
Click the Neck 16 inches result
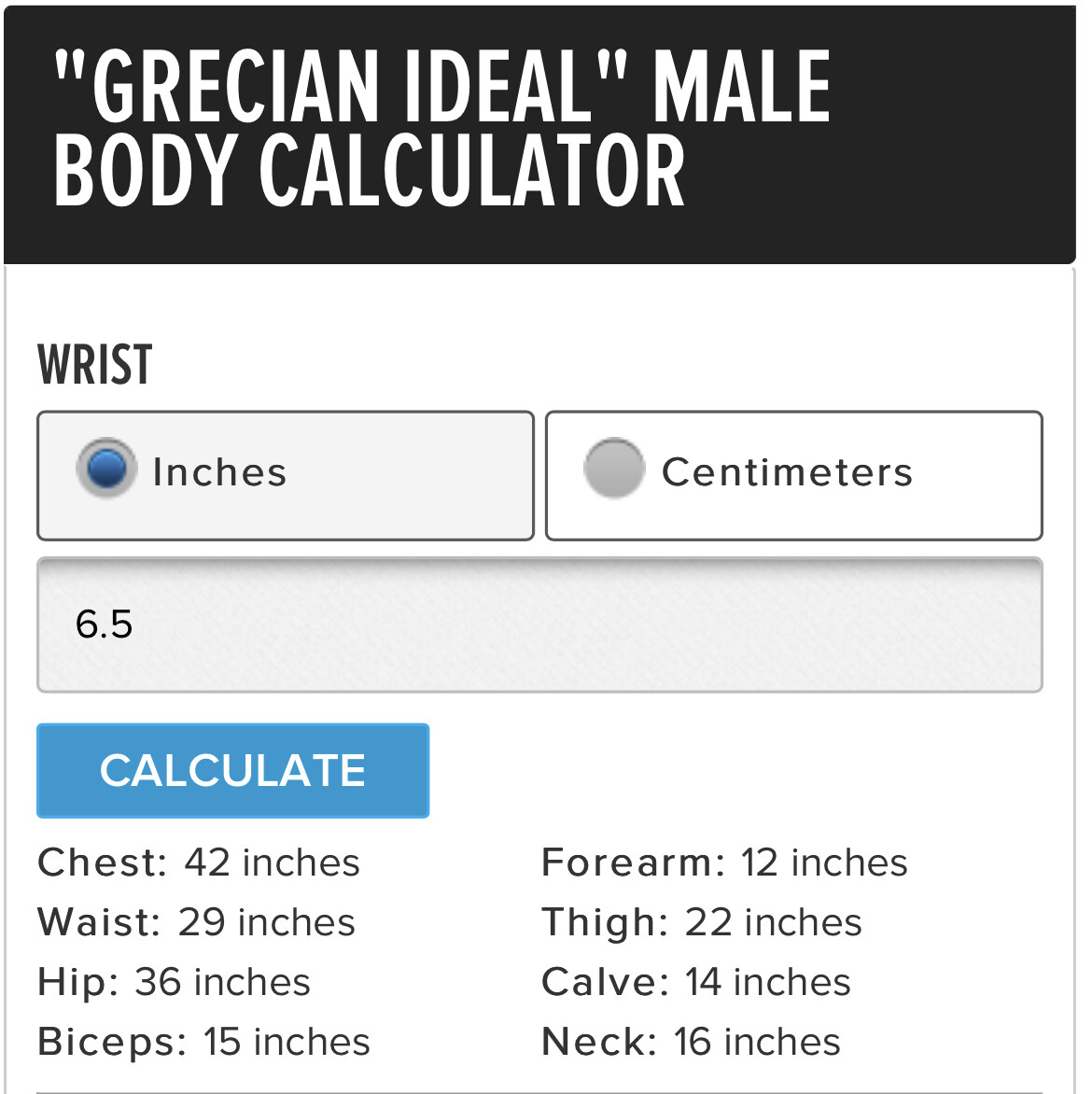[692, 1043]
